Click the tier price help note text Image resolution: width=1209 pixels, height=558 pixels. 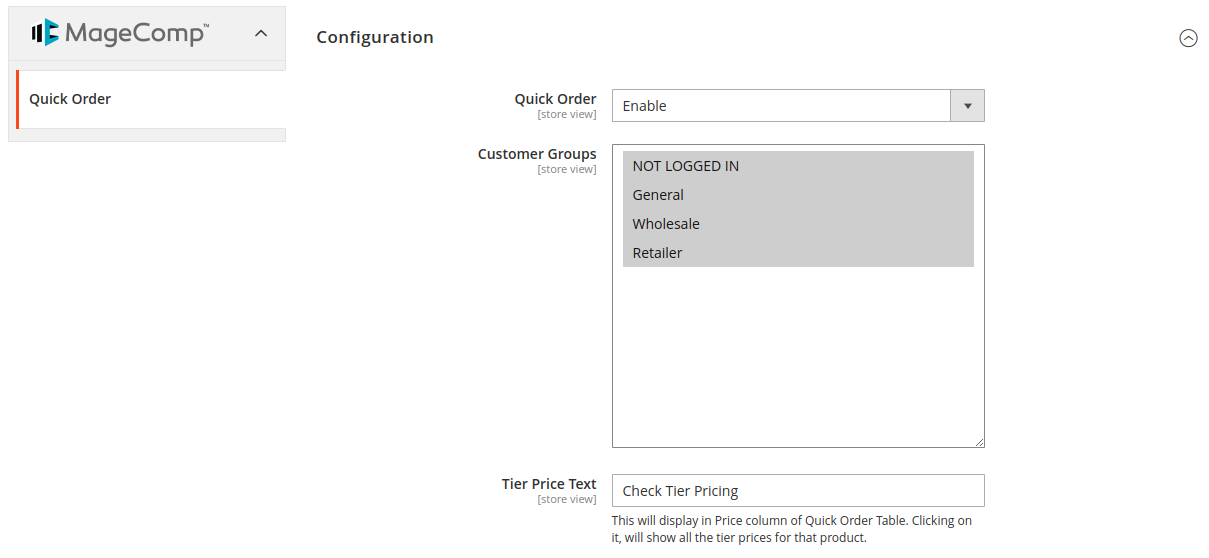pyautogui.click(x=791, y=529)
